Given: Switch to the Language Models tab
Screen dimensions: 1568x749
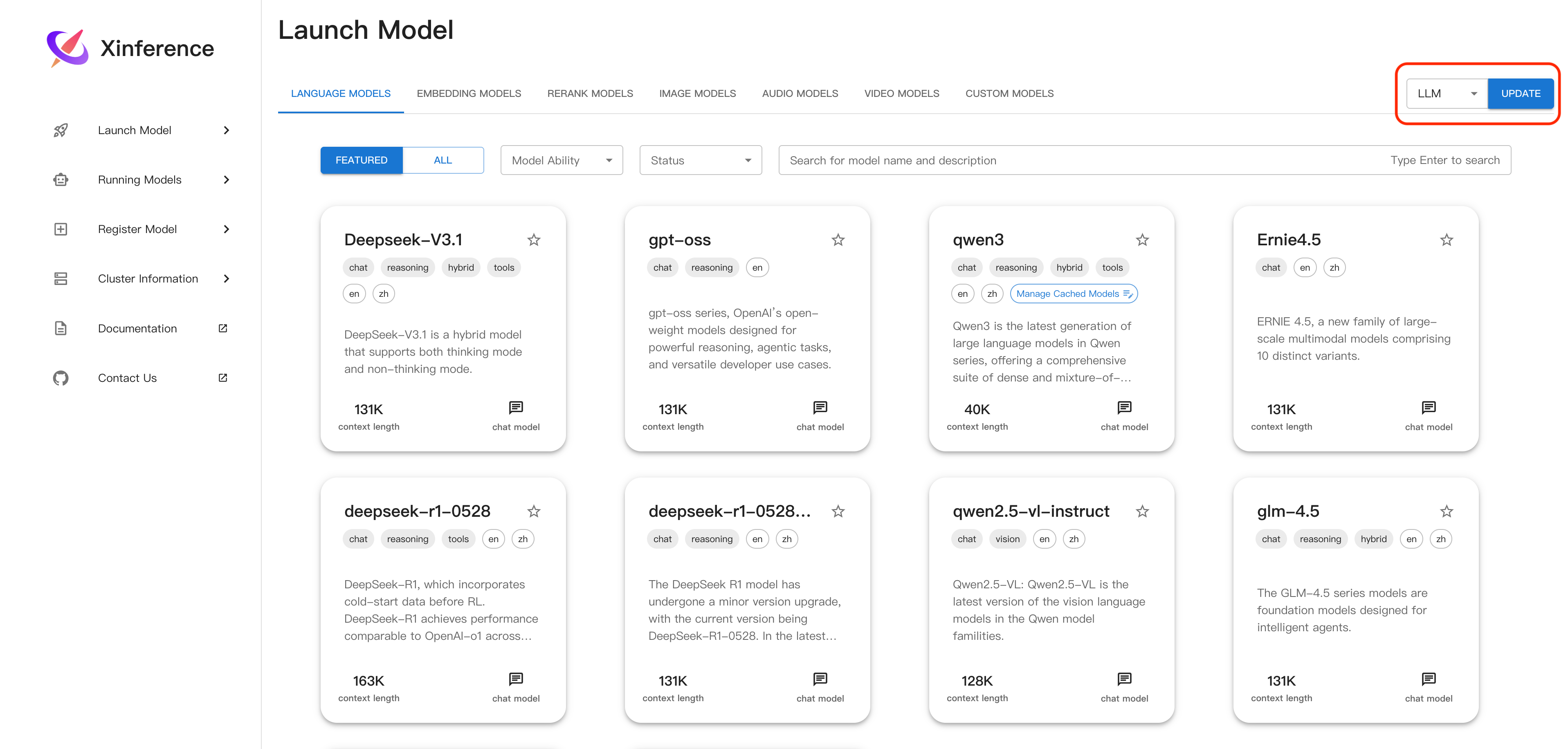Looking at the screenshot, I should coord(341,94).
